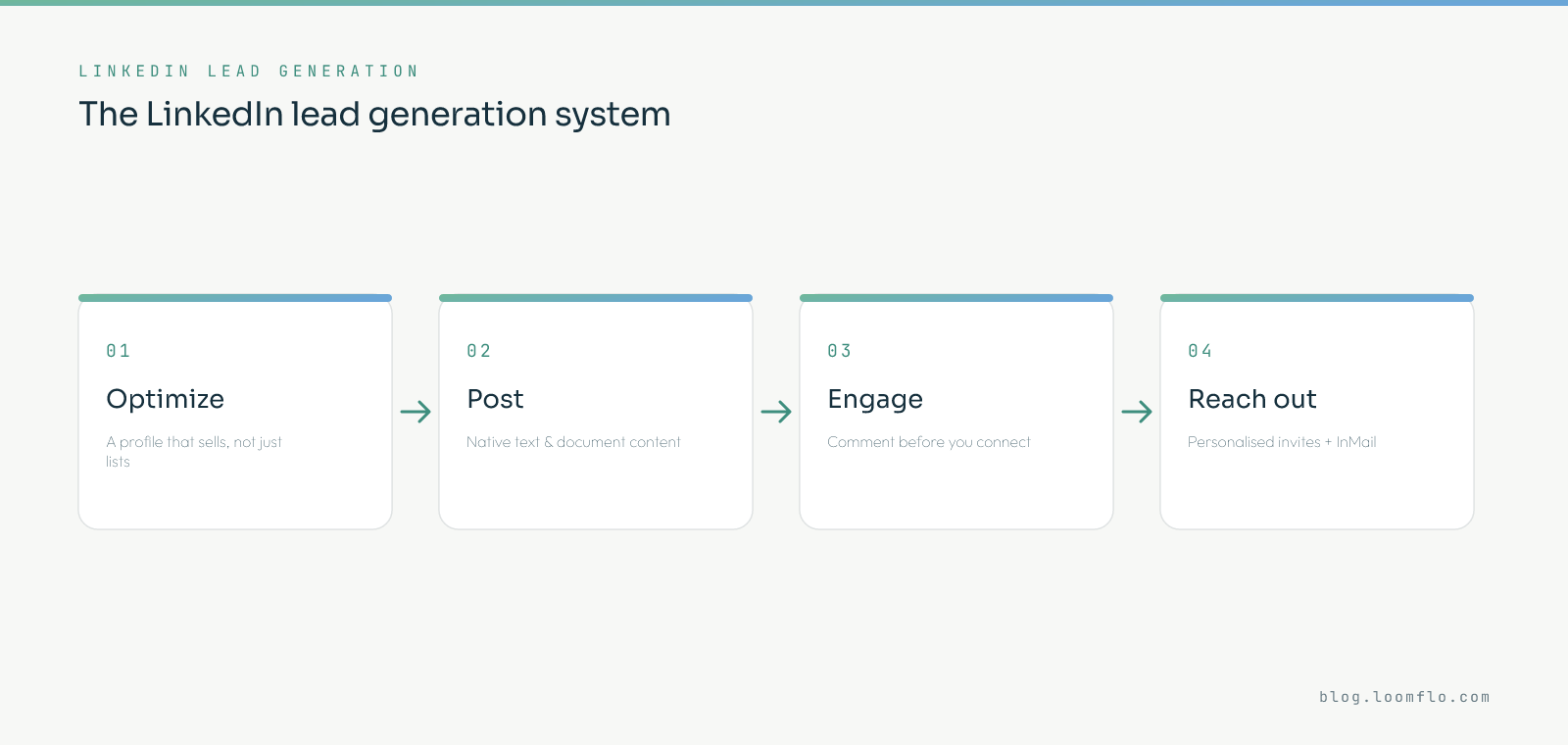
Task: Click the 'LINKEDIN LEAD GENERATION' eyebrow label
Action: [249, 72]
